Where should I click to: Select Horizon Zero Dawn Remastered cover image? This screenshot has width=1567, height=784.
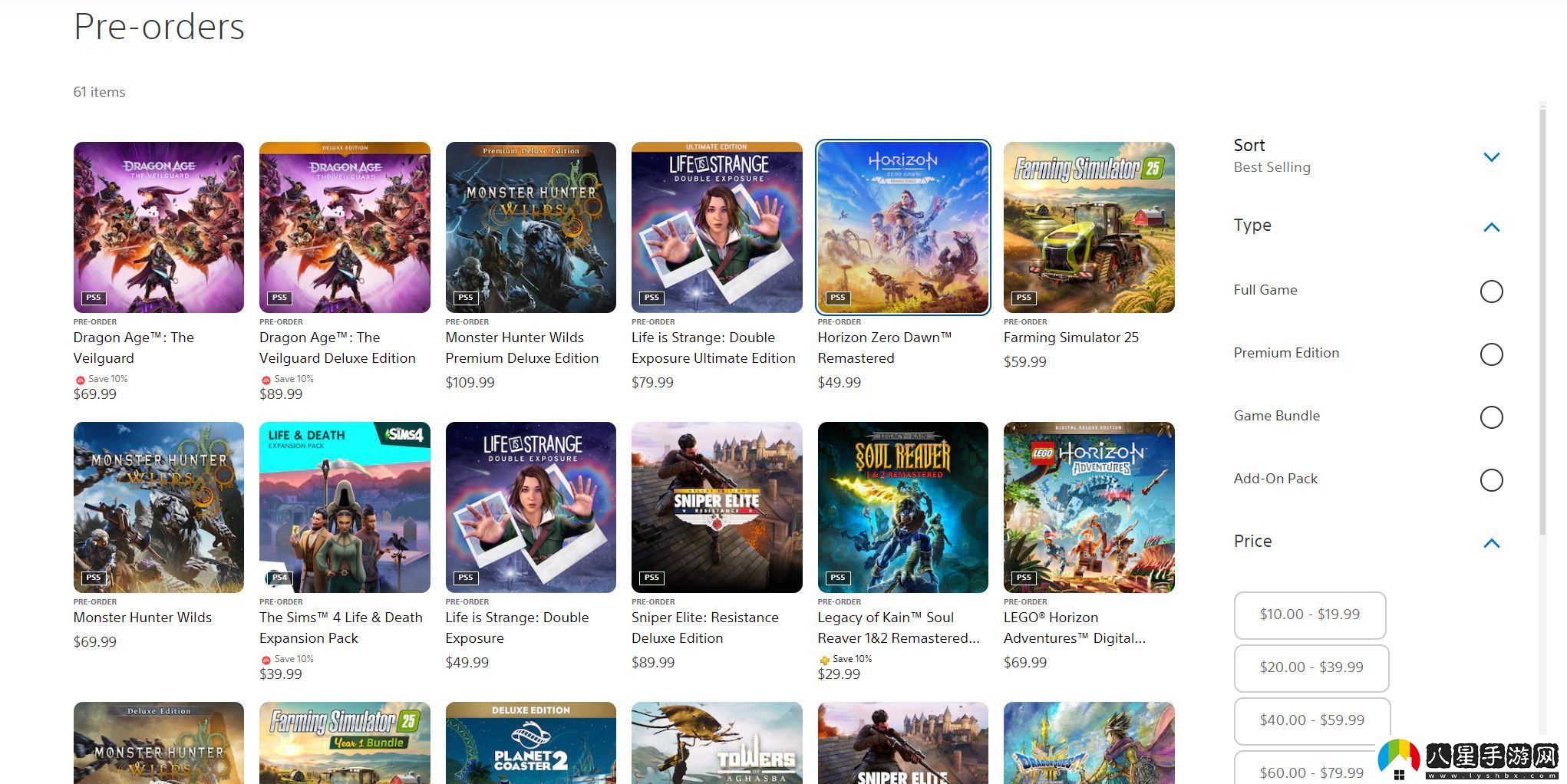(x=902, y=227)
